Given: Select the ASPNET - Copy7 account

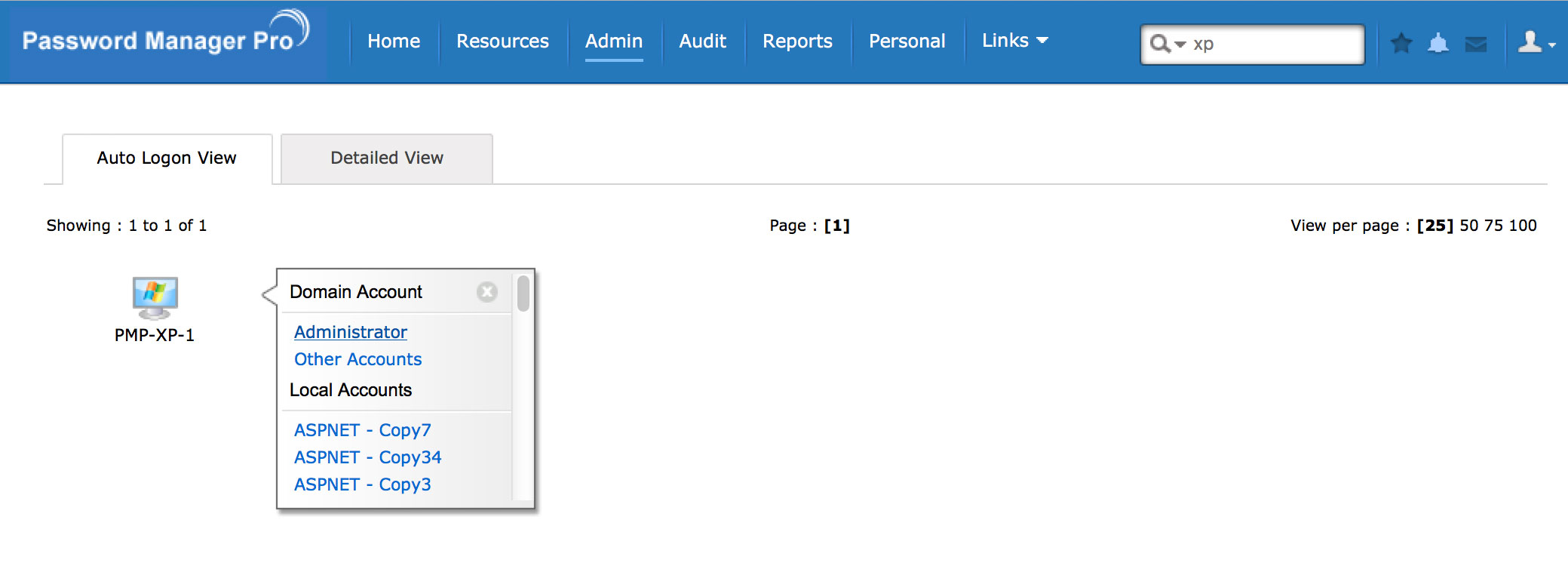Looking at the screenshot, I should point(363,430).
